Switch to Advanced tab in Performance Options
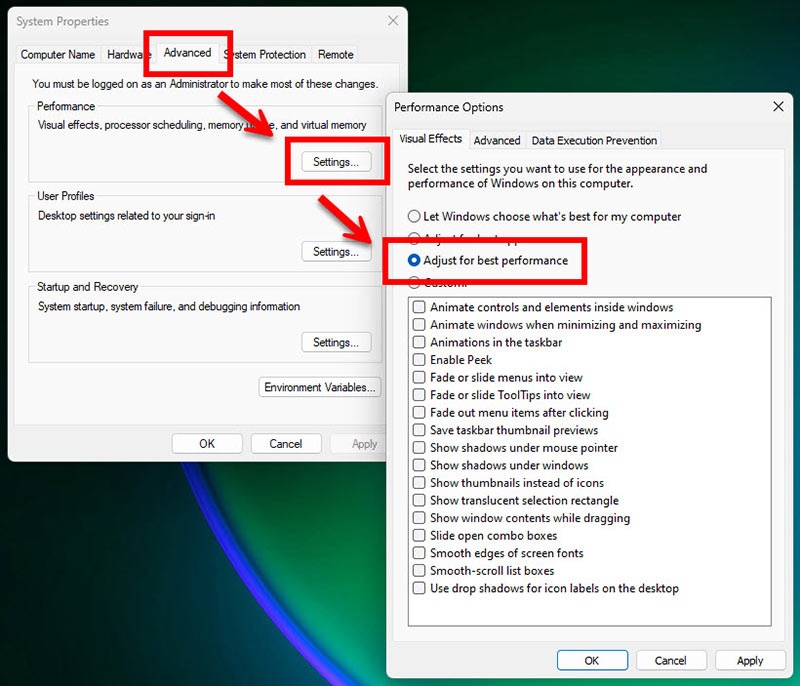Image resolution: width=800 pixels, height=686 pixels. [x=497, y=140]
